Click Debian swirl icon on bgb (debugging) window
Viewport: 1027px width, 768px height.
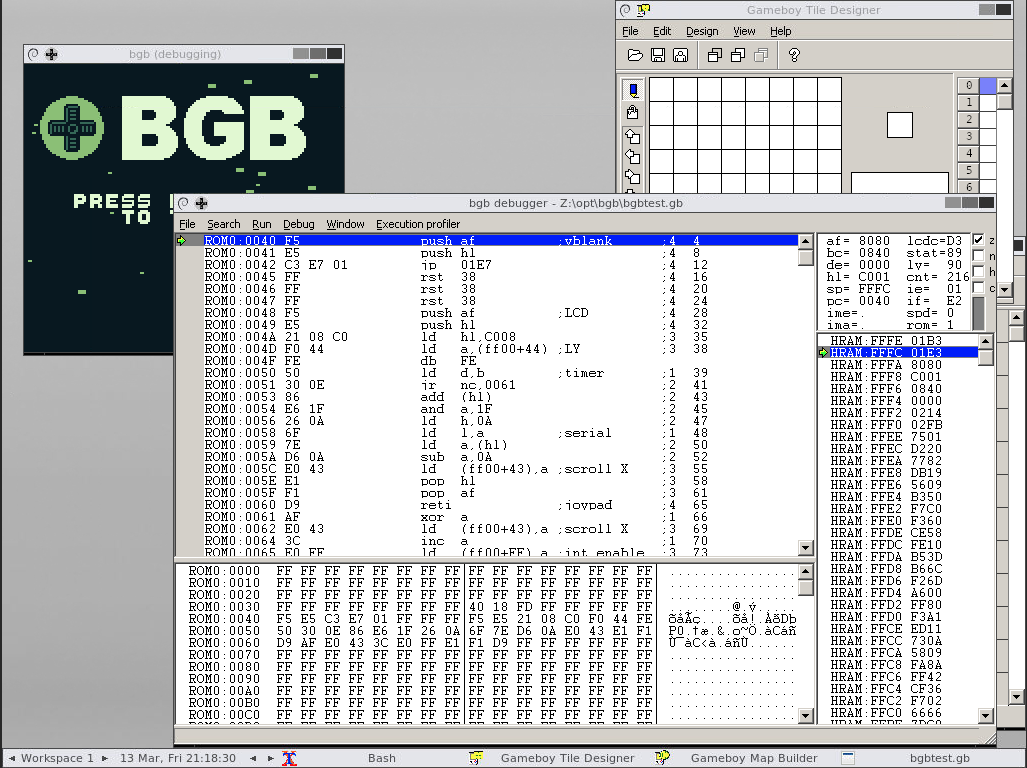(x=33, y=54)
